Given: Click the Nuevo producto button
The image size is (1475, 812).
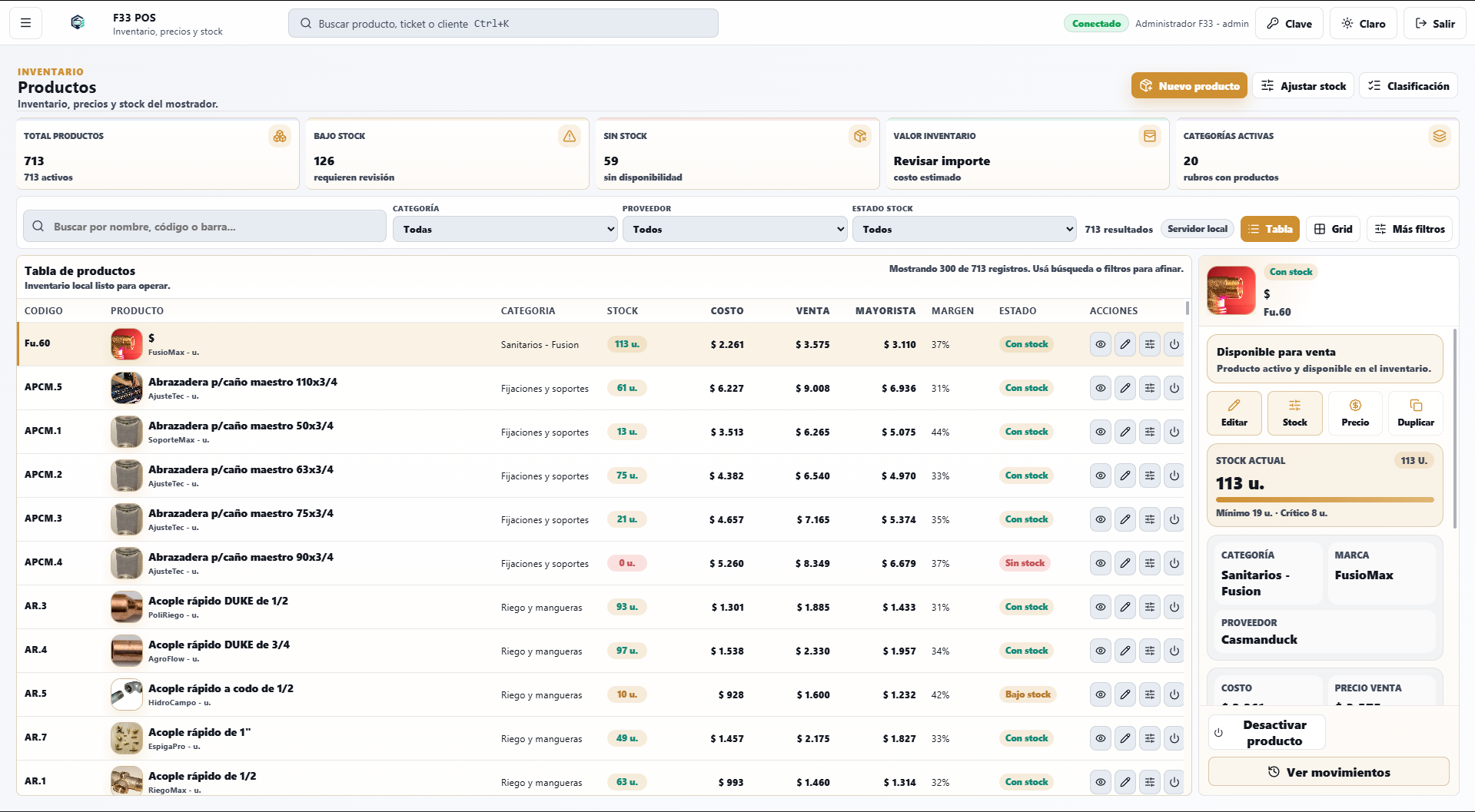Looking at the screenshot, I should [x=1191, y=86].
